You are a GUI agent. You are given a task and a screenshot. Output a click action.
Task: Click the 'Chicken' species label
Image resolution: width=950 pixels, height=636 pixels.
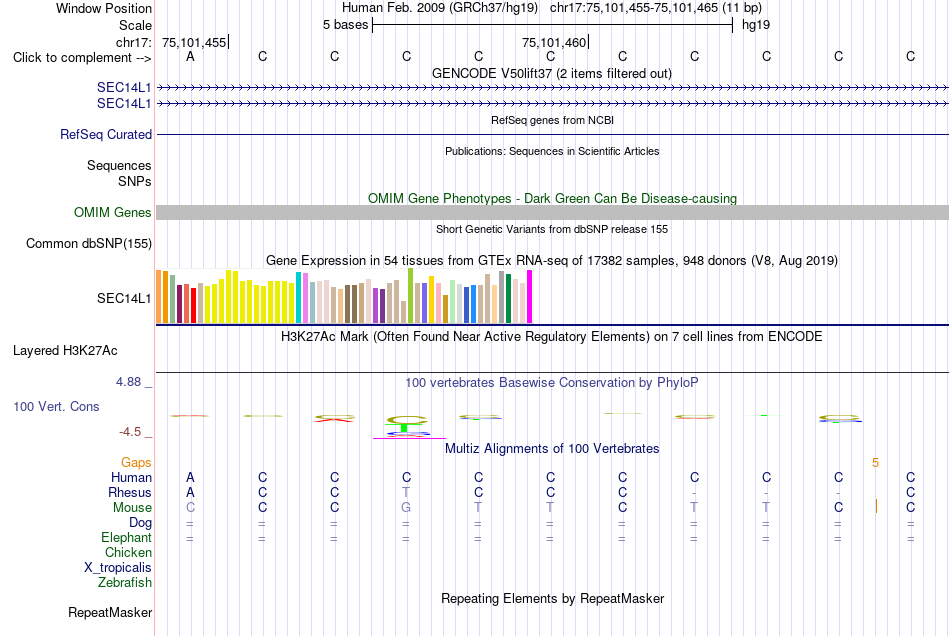[x=128, y=552]
